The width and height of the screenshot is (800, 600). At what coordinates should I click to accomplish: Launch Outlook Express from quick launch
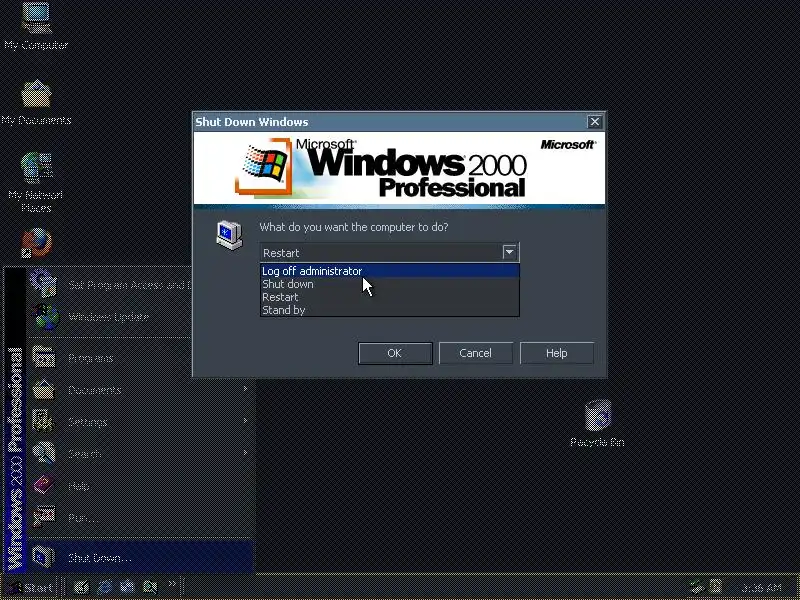click(x=127, y=587)
